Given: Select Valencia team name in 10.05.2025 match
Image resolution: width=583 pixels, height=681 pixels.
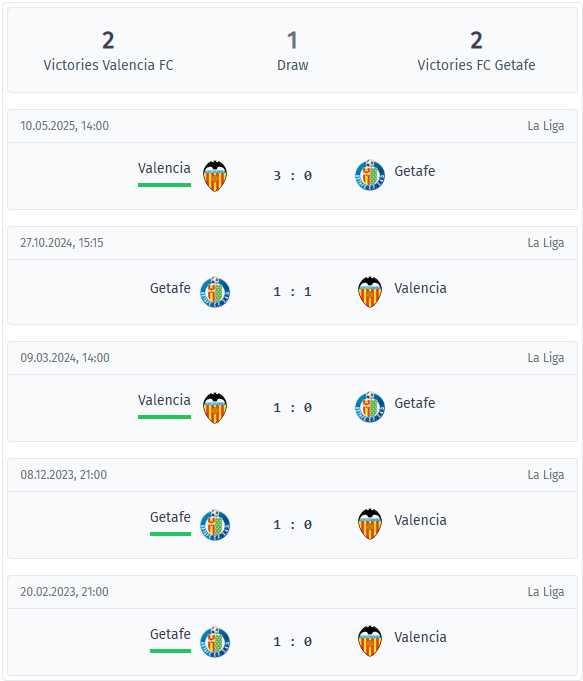Looking at the screenshot, I should point(164,168).
